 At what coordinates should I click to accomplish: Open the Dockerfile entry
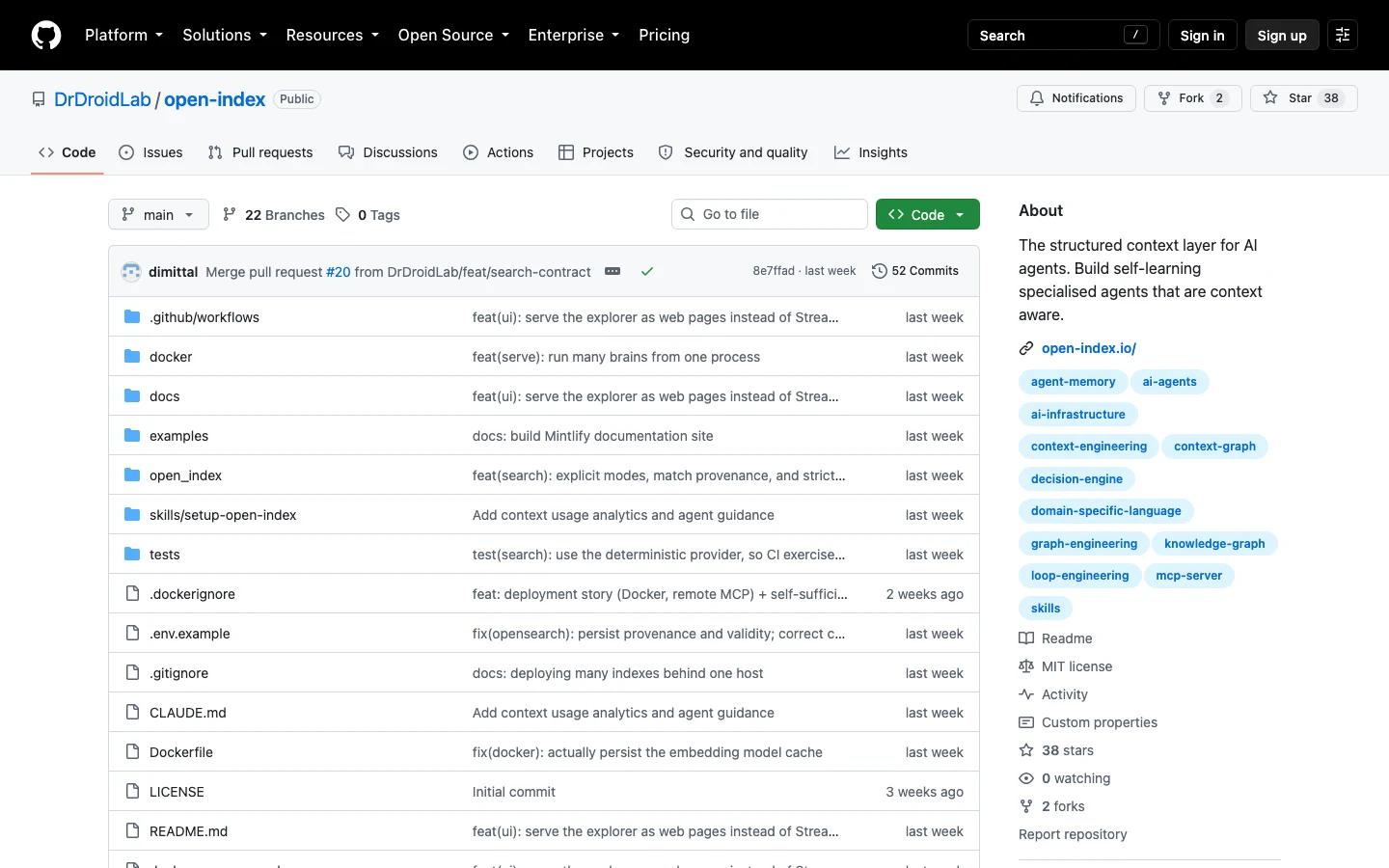tap(181, 752)
